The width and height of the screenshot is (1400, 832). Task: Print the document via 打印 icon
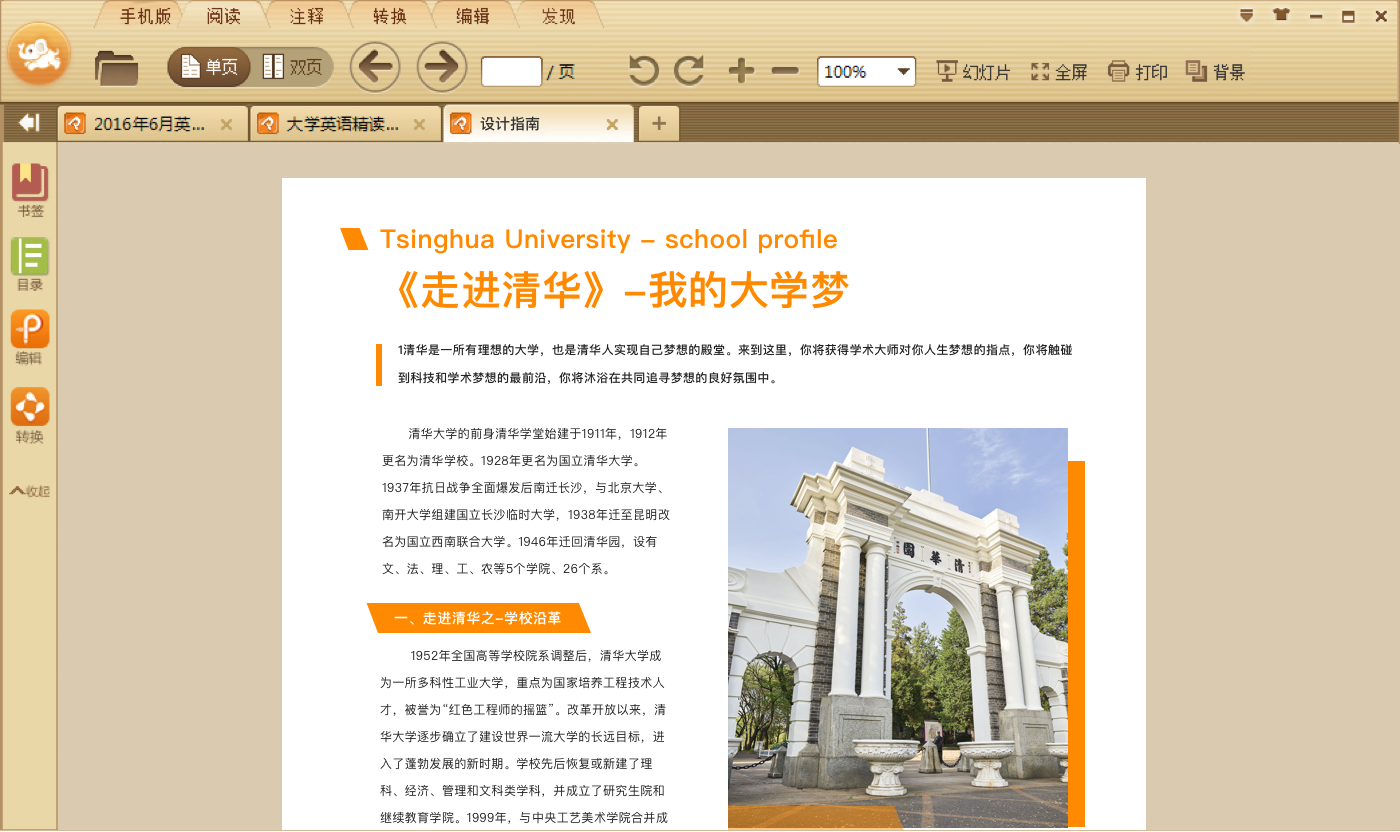1137,70
